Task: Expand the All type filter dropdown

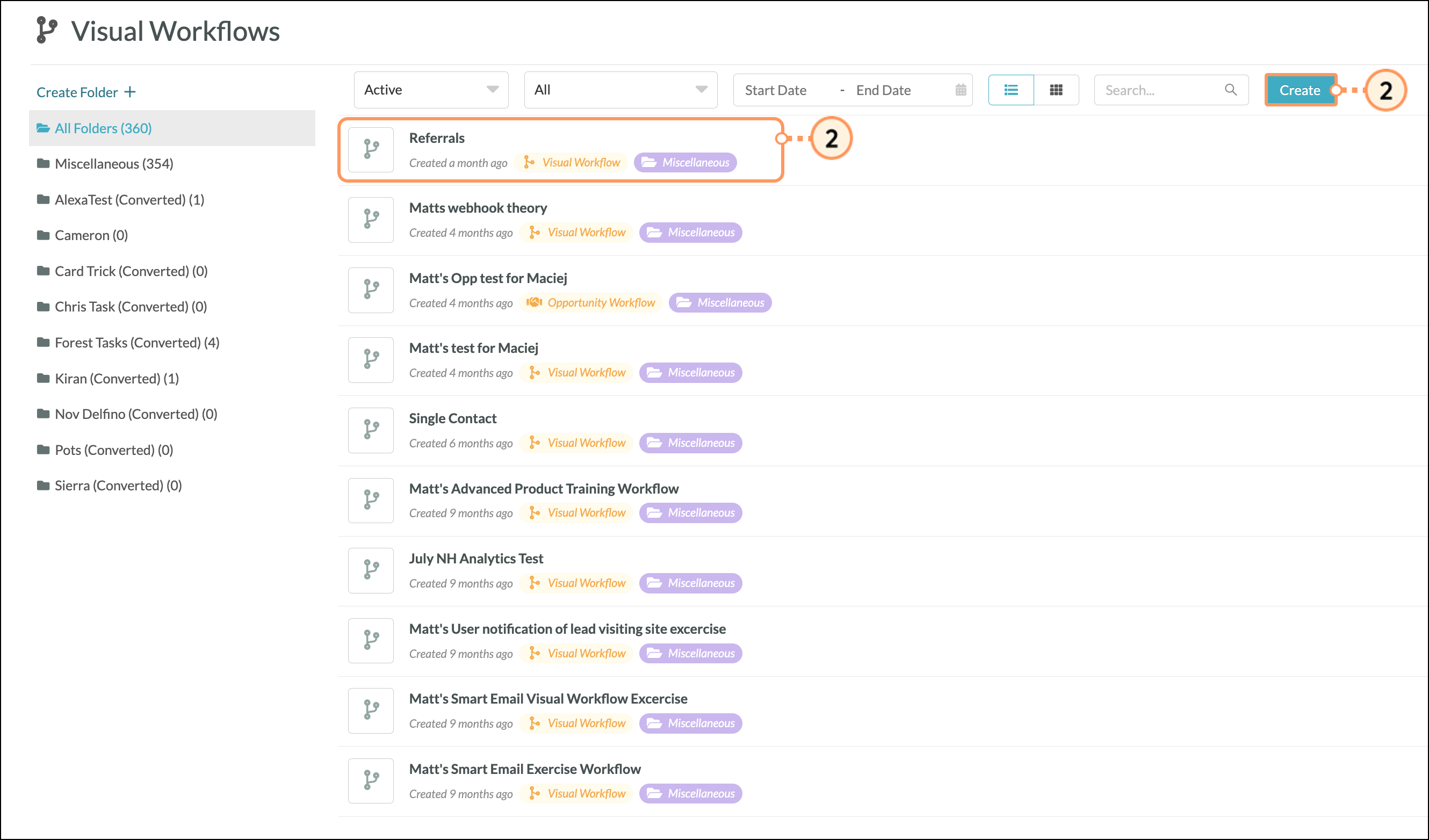Action: pos(620,90)
